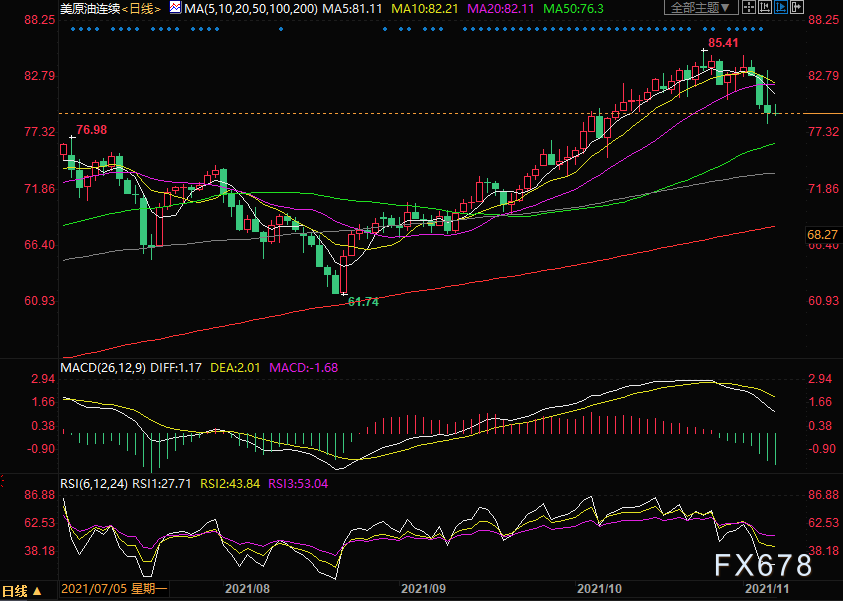The height and width of the screenshot is (601, 843).
Task: Click the RSI2:43.84 value
Action: [230, 483]
